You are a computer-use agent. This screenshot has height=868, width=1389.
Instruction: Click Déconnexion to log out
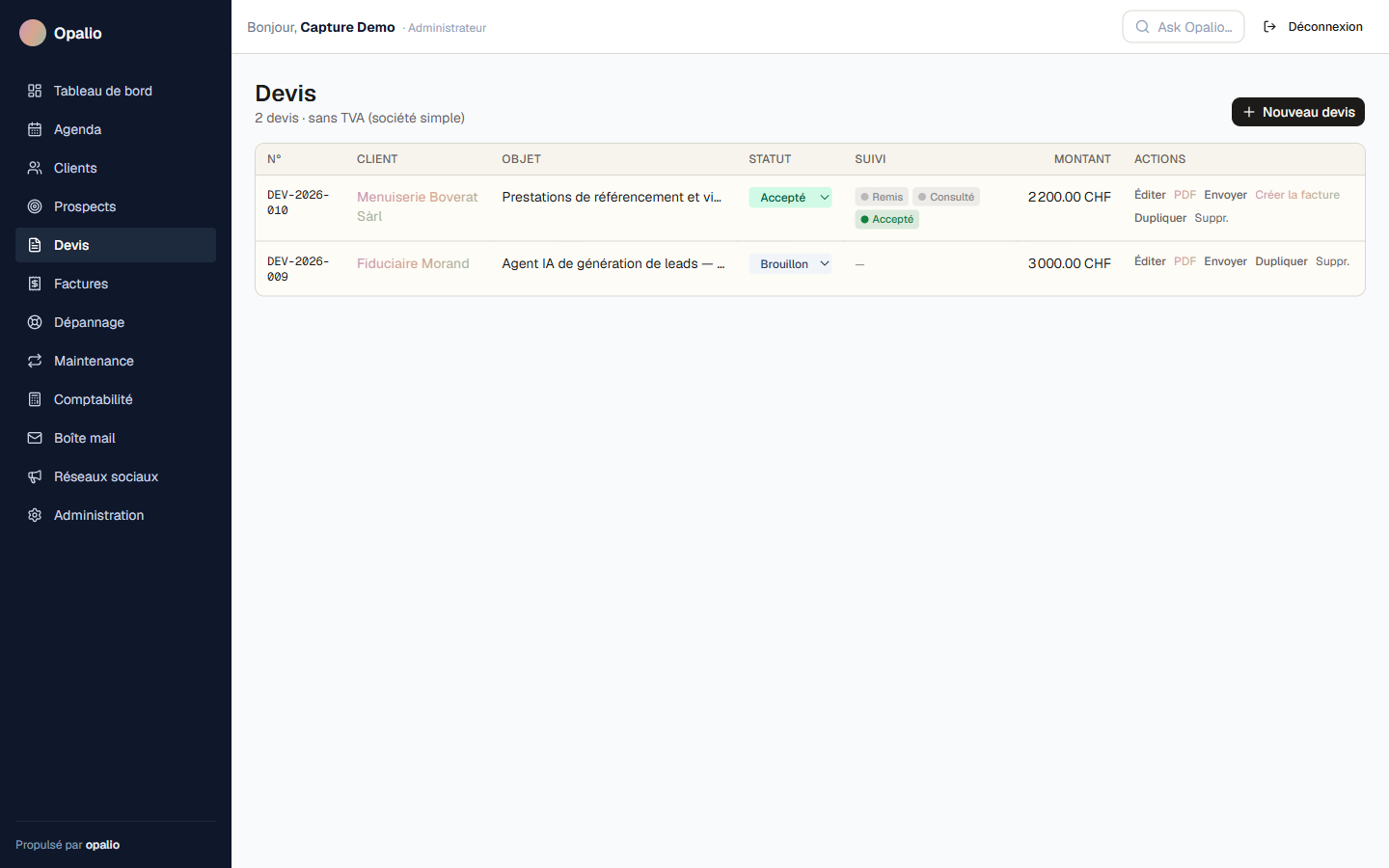click(1314, 27)
